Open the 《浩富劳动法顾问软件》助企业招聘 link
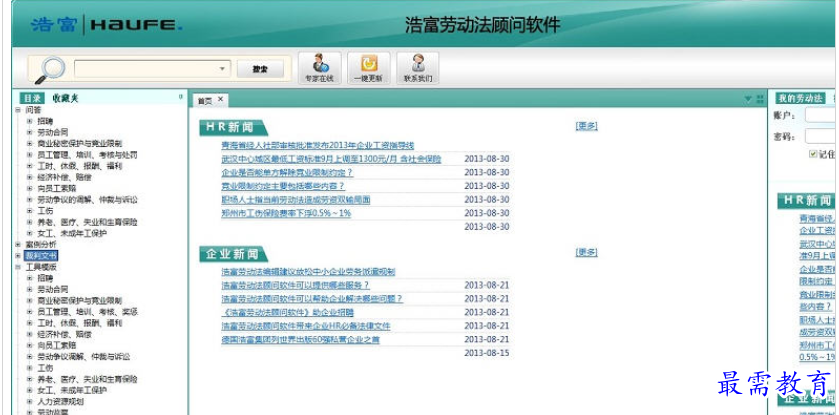The image size is (839, 415). (x=287, y=312)
